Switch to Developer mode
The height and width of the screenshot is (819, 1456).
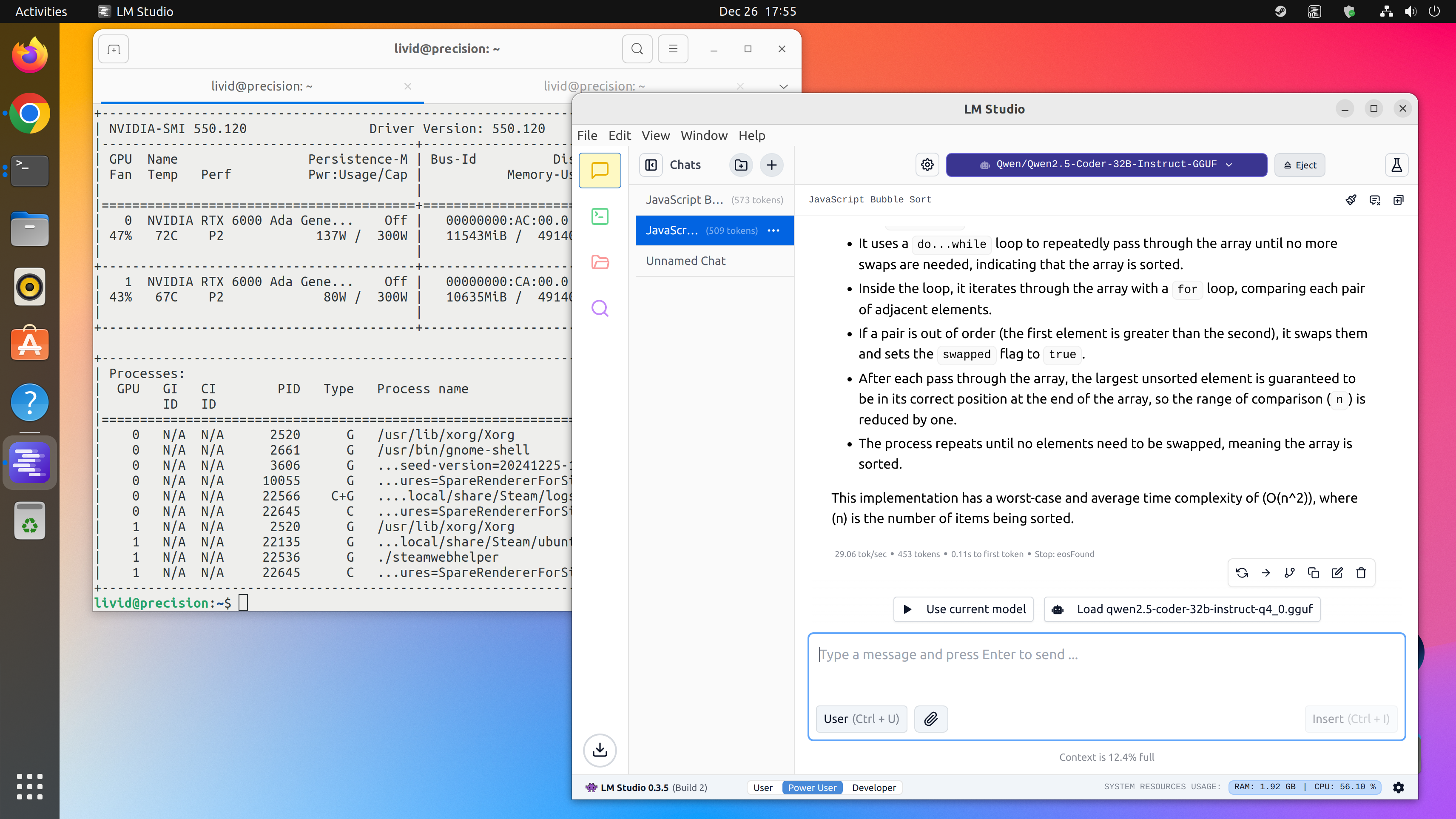pyautogui.click(x=873, y=788)
